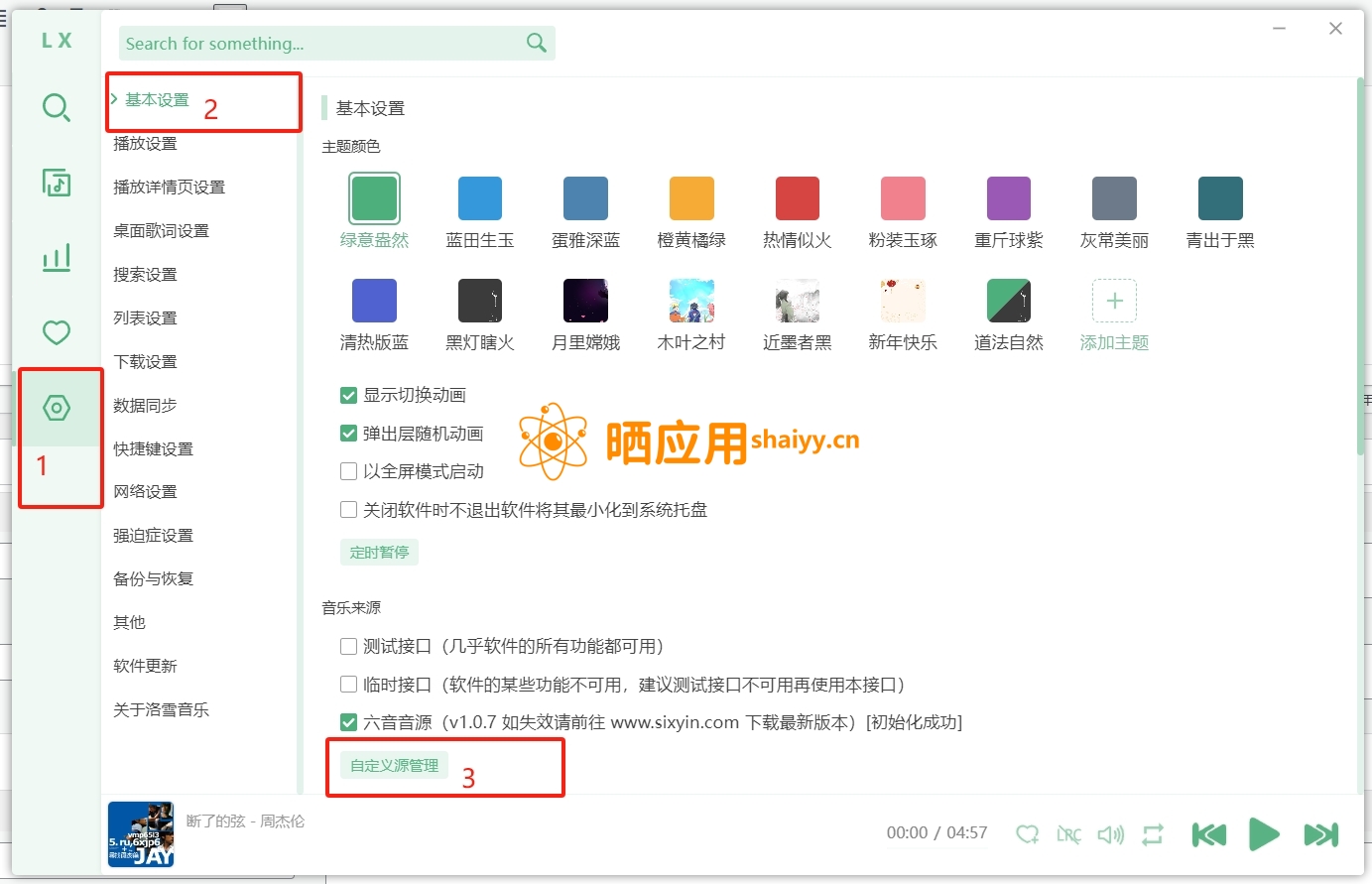Open 下载设置 section
This screenshot has width=1372, height=884.
point(145,362)
